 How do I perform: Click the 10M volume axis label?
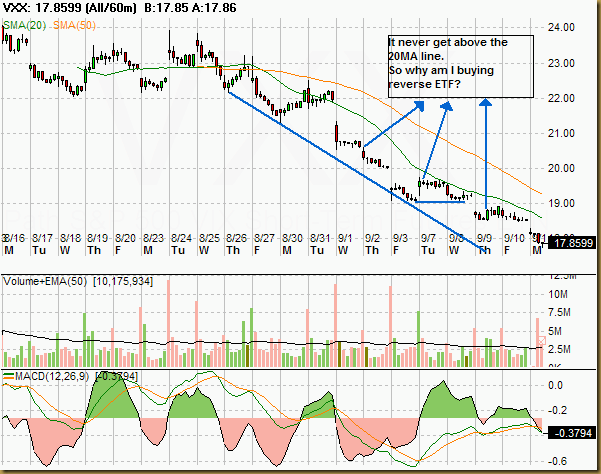558,295
